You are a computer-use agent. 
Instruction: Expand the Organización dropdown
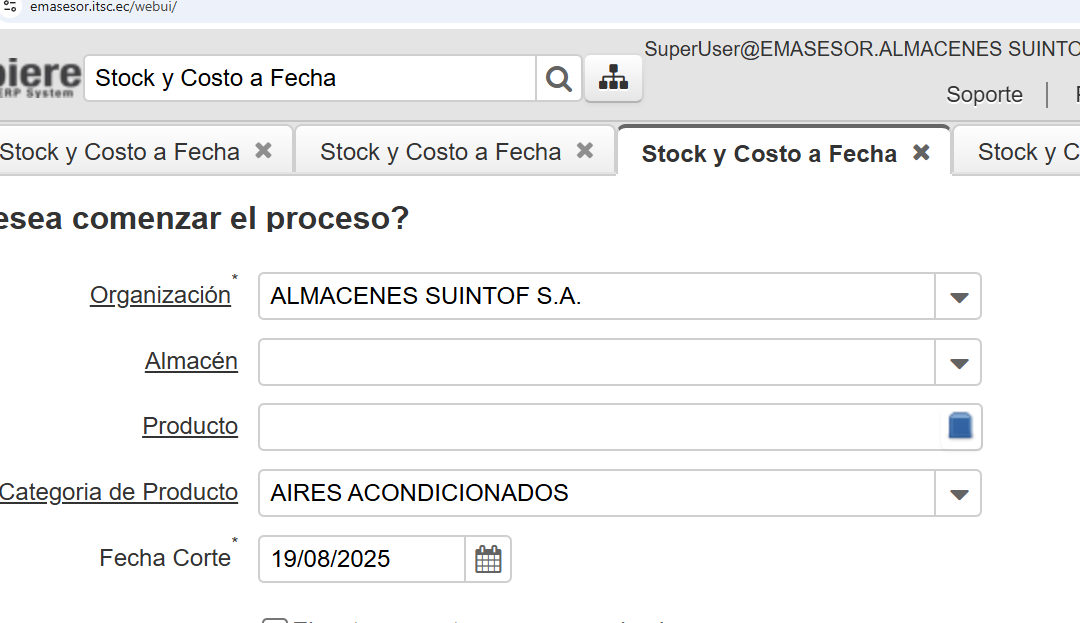959,297
